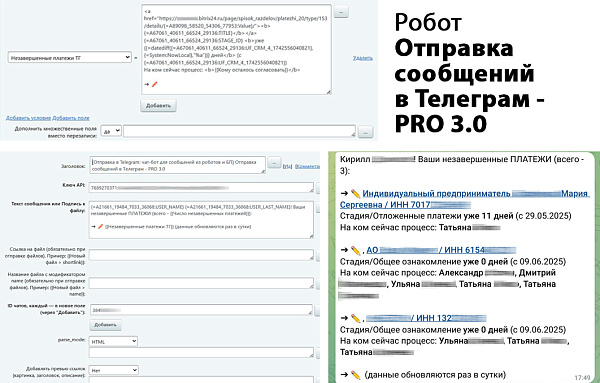This screenshot has height=383, width=600.
Task: Click the empty input below parse_mode dropdown
Action: (x=201, y=353)
